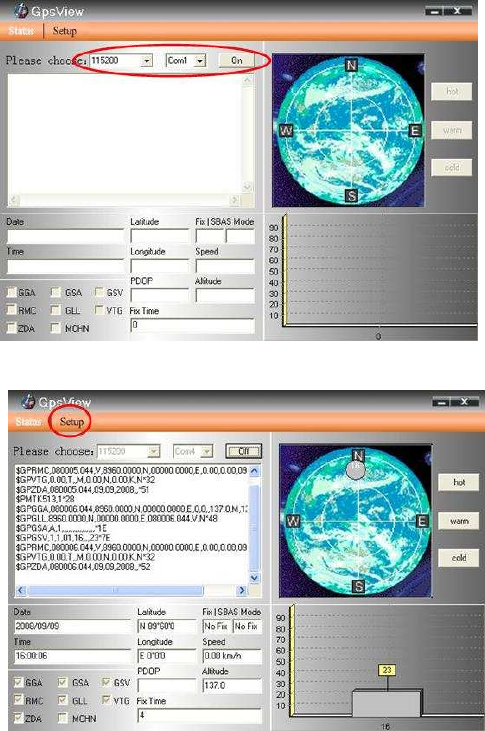The height and width of the screenshot is (731, 485).
Task: Click the cold start button in lower window
Action: coord(459,558)
